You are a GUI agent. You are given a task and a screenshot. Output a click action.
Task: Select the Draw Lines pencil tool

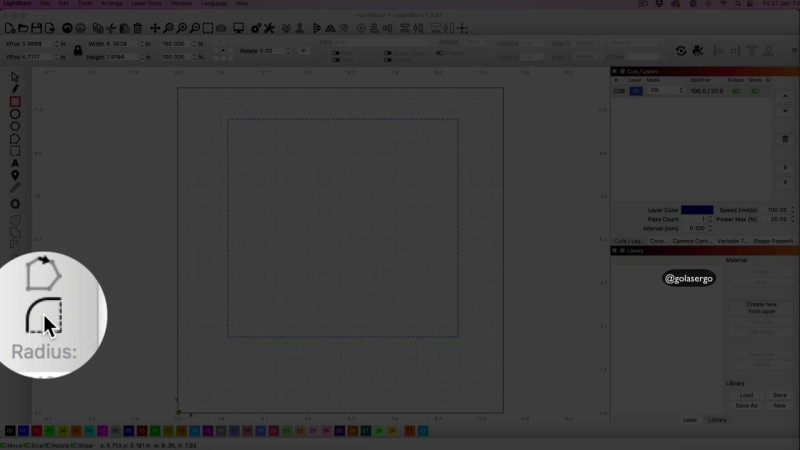click(15, 89)
